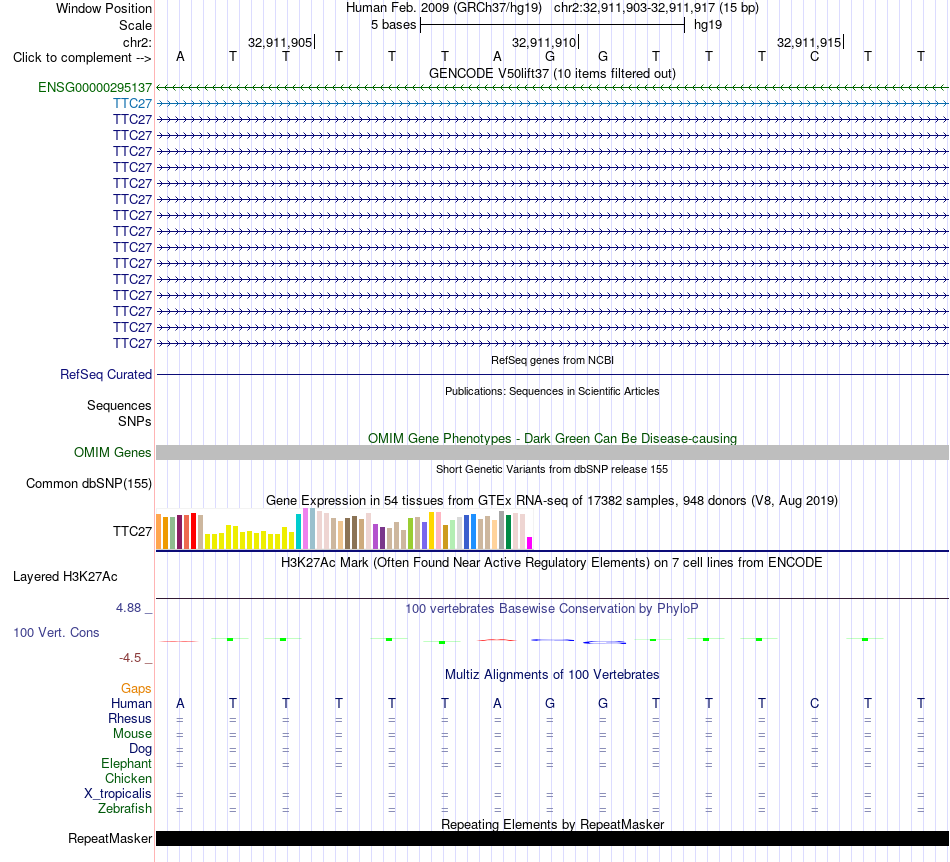
Task: Click 'Human Feb. 2009 (GRCh37/hg19)' header text
Action: [443, 8]
